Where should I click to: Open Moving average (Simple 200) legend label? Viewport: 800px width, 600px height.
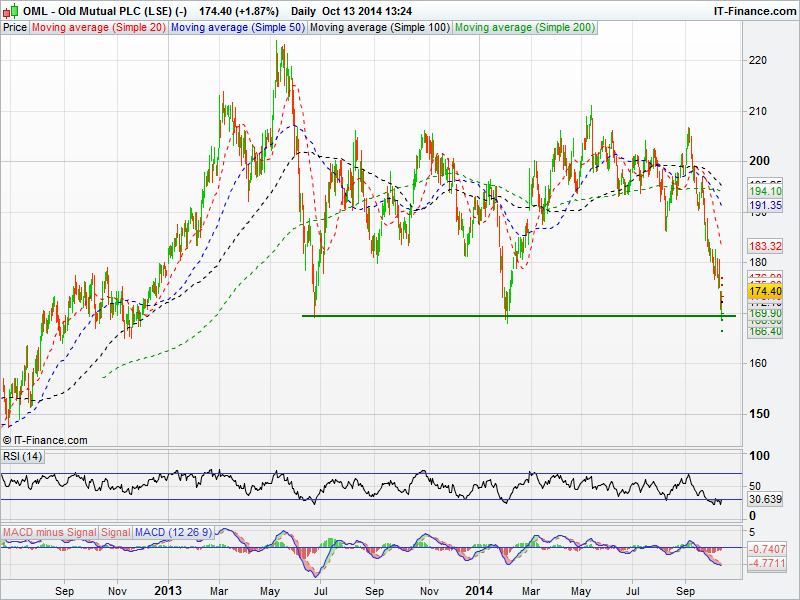(x=524, y=27)
